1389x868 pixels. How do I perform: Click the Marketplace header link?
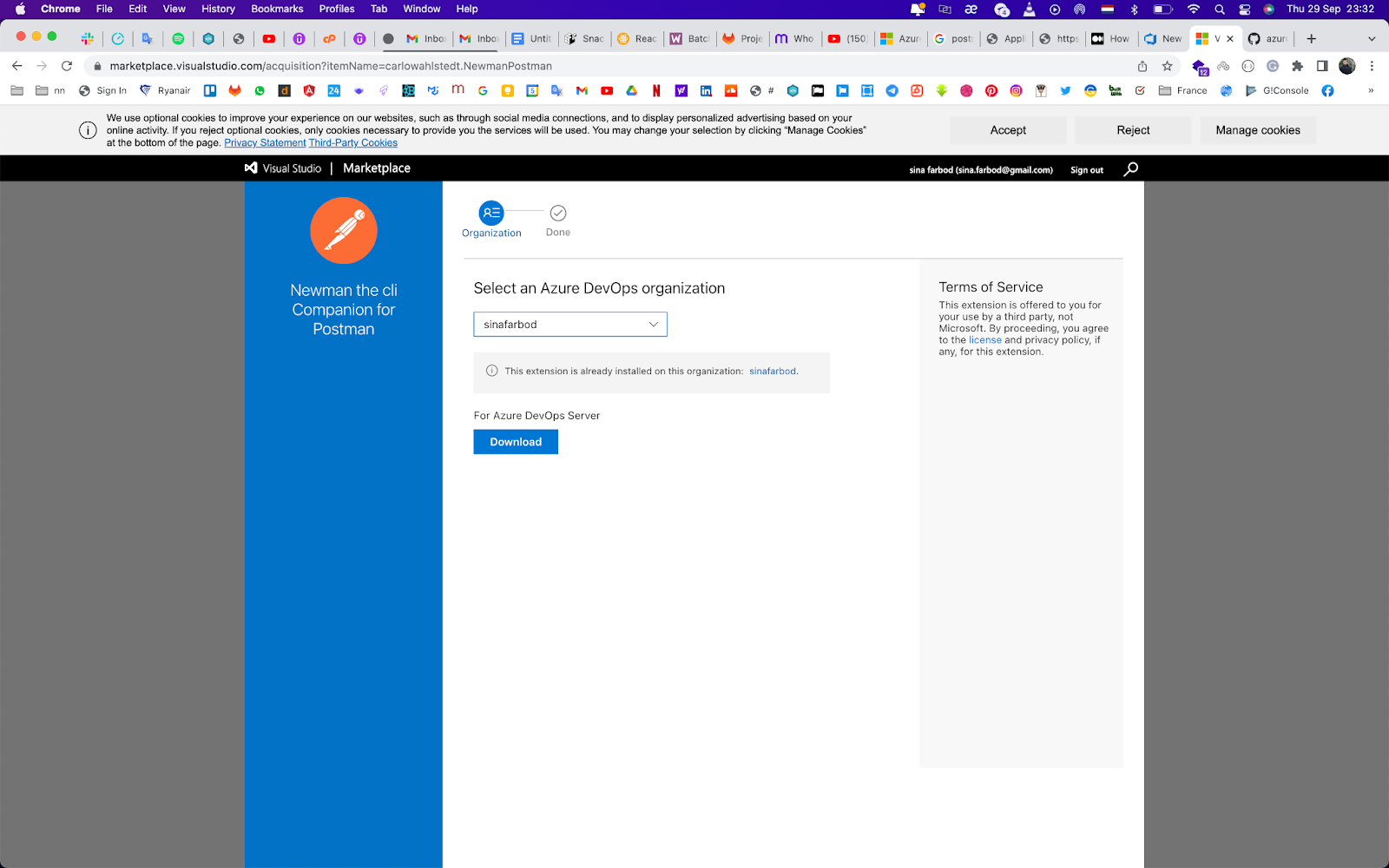tap(377, 168)
